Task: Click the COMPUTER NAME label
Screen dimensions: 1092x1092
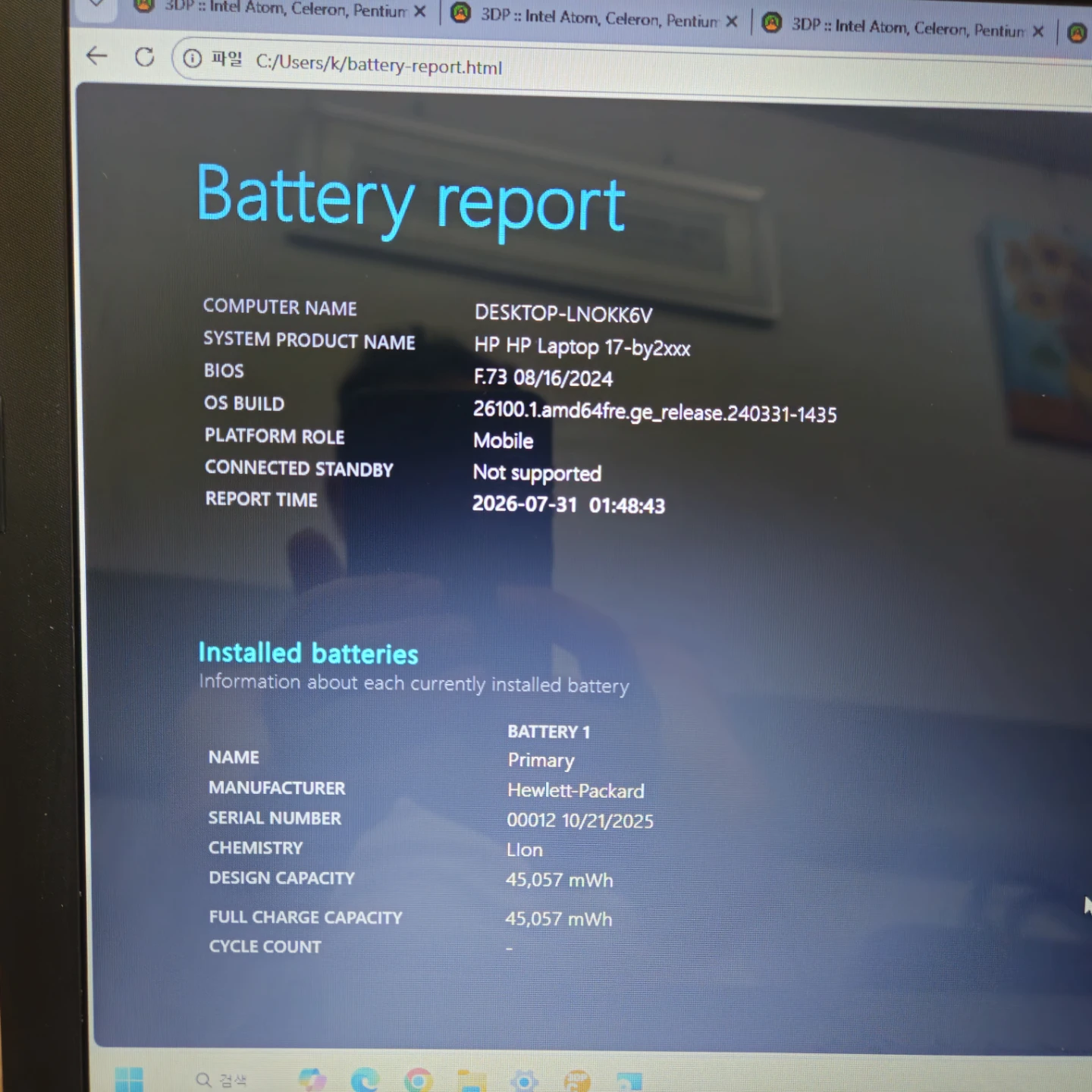Action: click(x=280, y=307)
